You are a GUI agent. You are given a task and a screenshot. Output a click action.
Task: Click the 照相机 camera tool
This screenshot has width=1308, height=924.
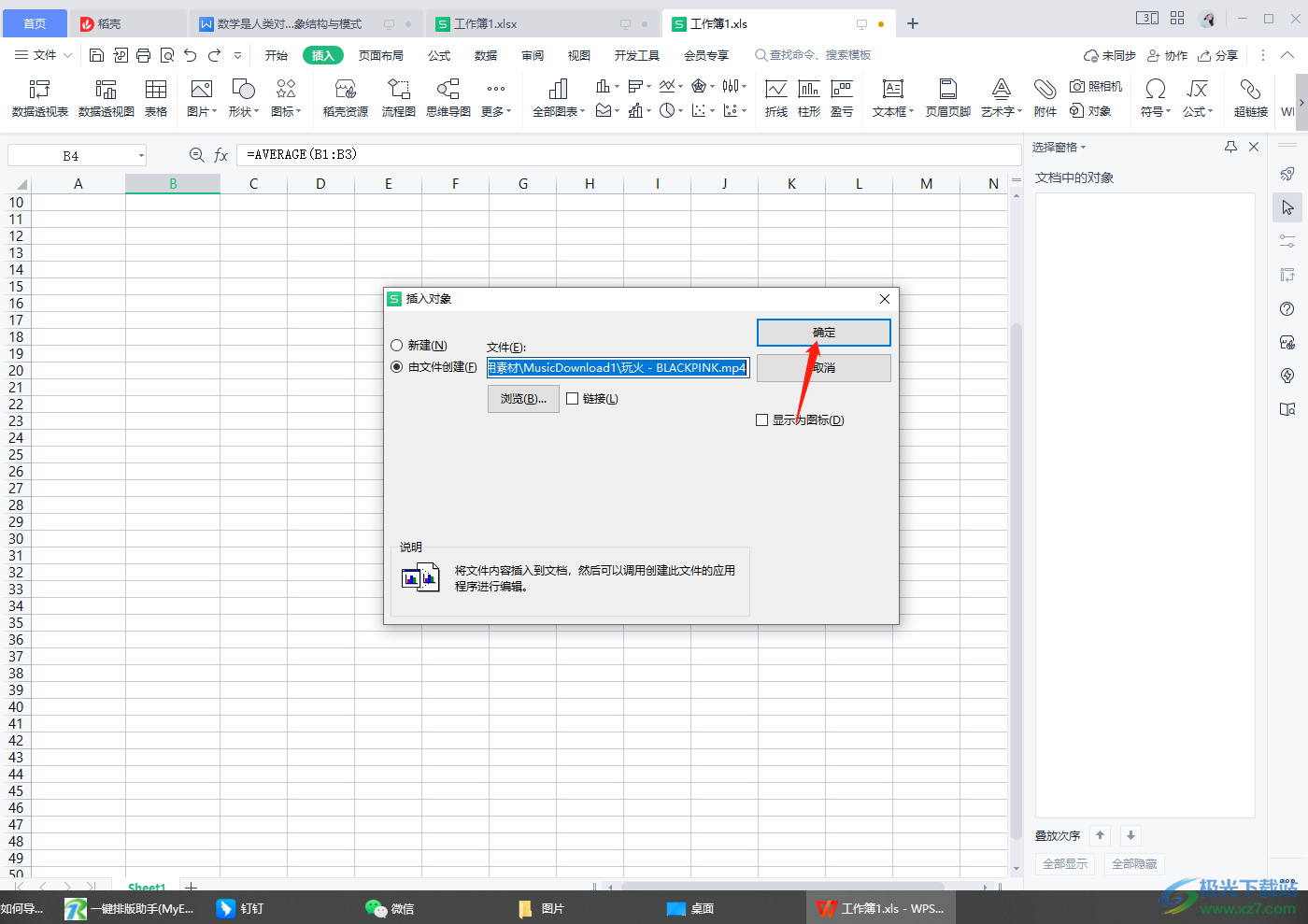click(x=1096, y=86)
